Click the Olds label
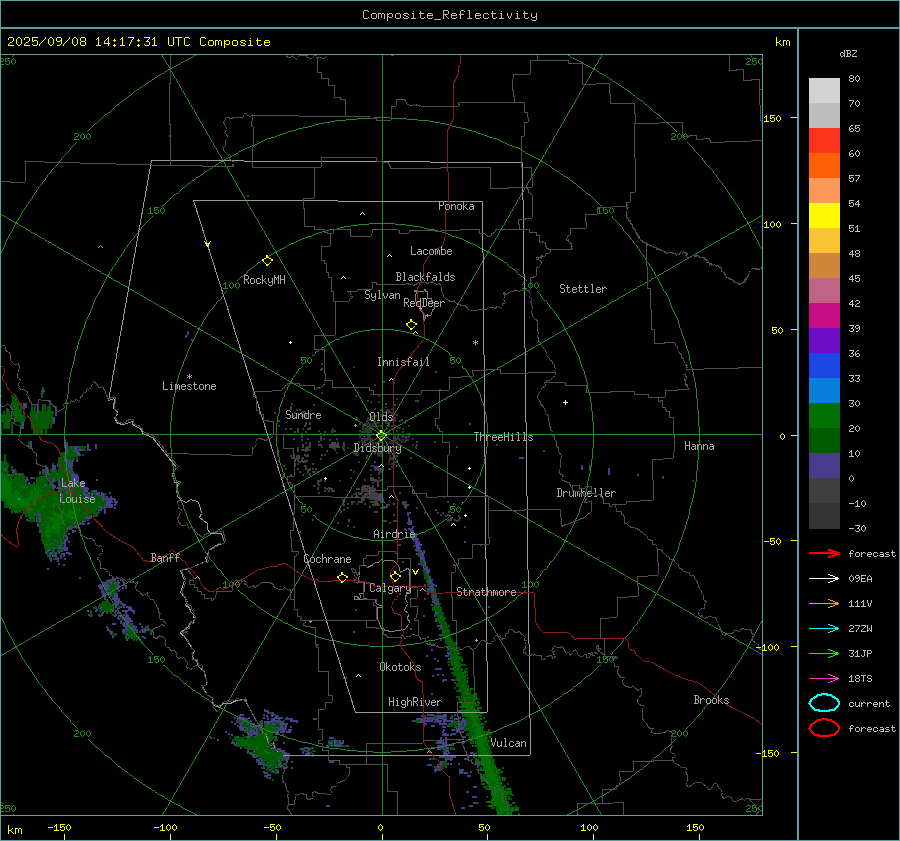900x841 pixels. pyautogui.click(x=381, y=417)
